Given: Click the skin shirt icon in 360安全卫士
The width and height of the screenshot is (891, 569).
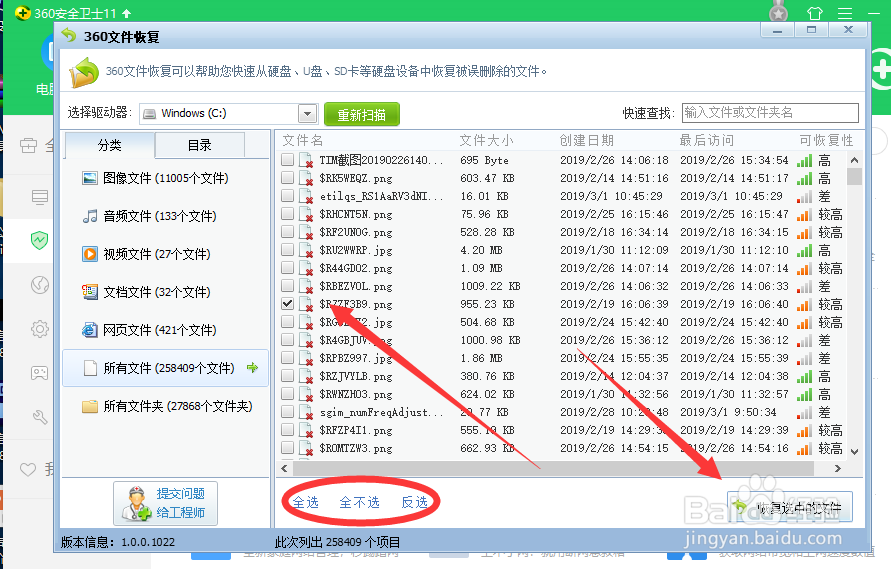Looking at the screenshot, I should (814, 13).
